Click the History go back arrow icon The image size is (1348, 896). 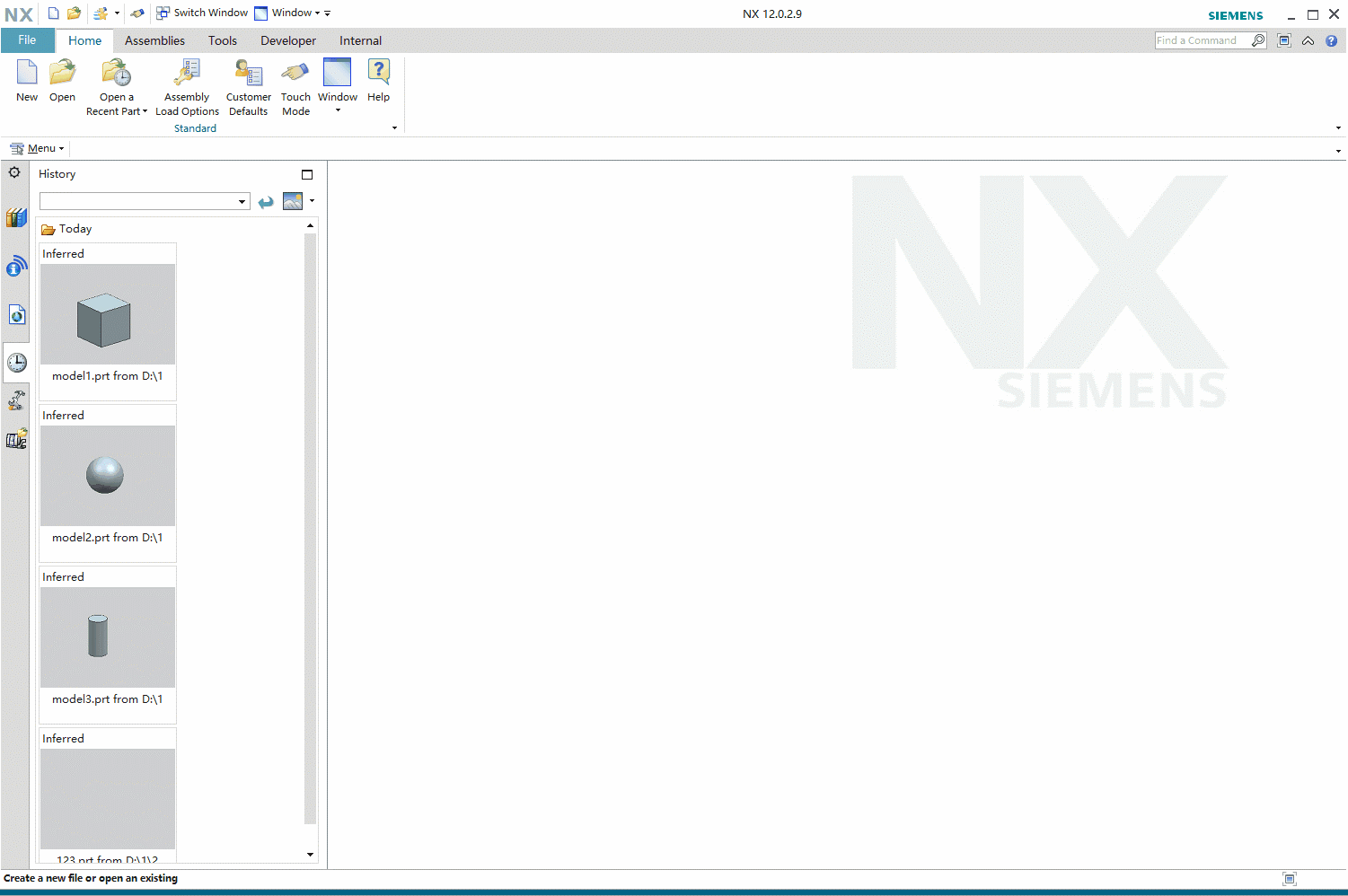[x=266, y=202]
